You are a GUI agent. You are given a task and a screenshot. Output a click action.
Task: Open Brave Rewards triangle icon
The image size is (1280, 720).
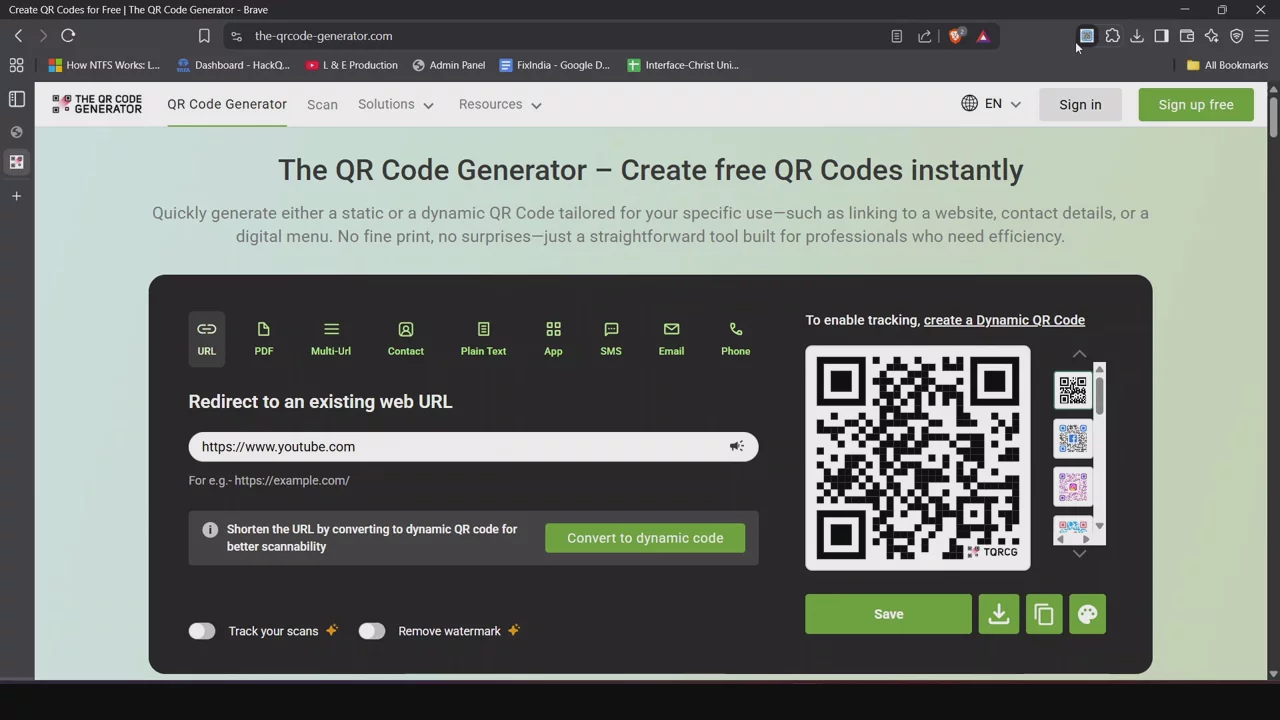[x=983, y=36]
